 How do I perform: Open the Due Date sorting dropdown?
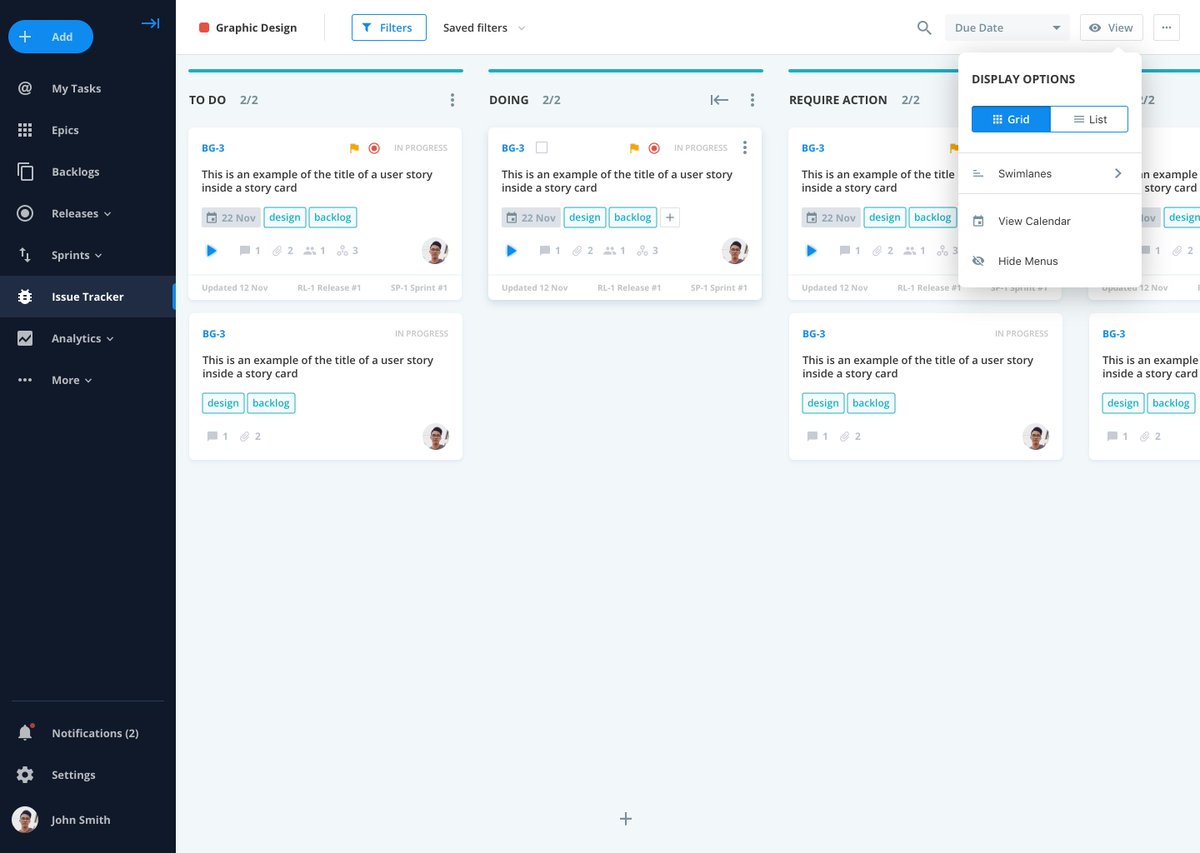1006,27
